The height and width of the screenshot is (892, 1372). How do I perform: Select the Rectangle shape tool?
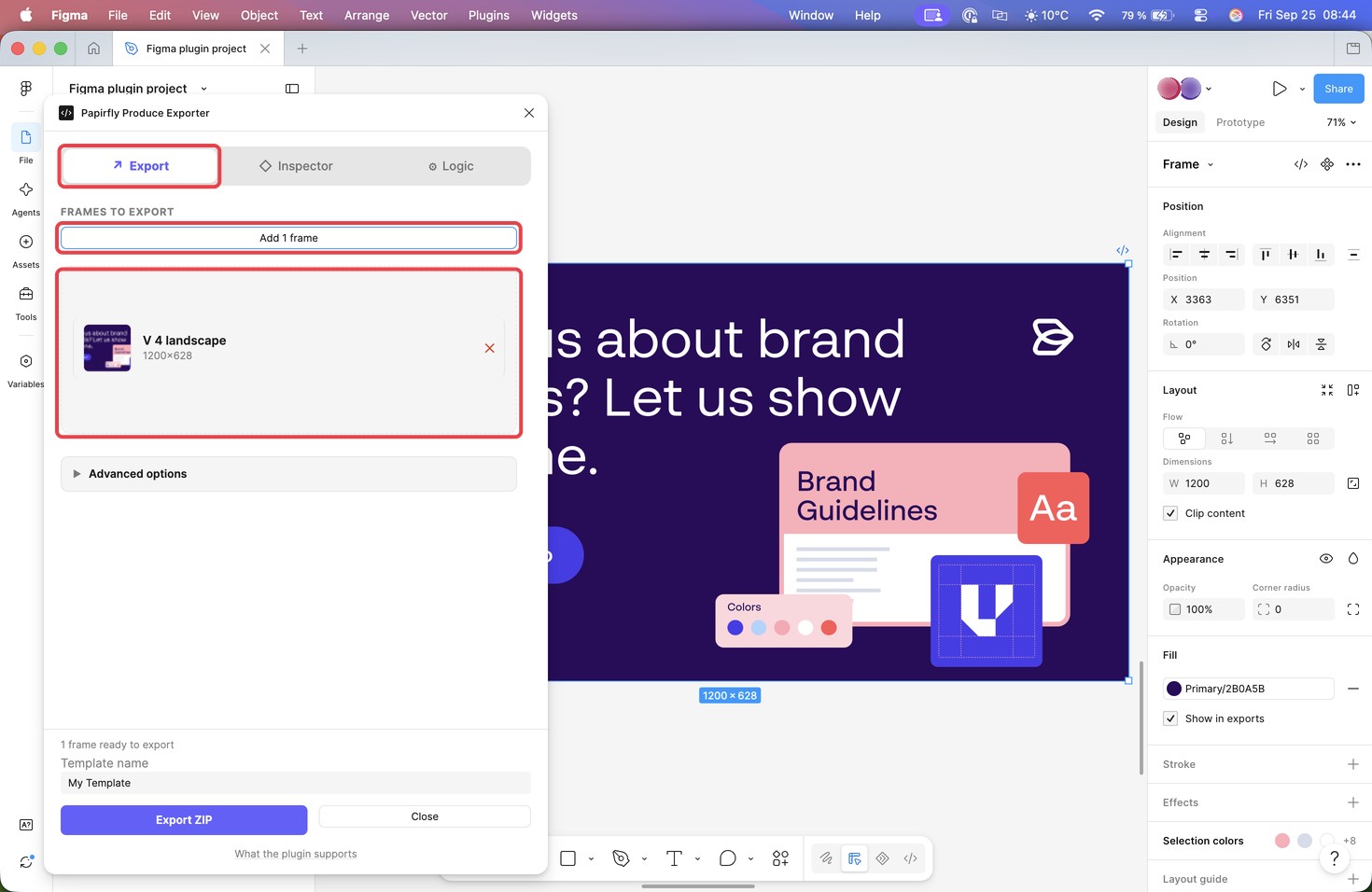click(x=567, y=858)
